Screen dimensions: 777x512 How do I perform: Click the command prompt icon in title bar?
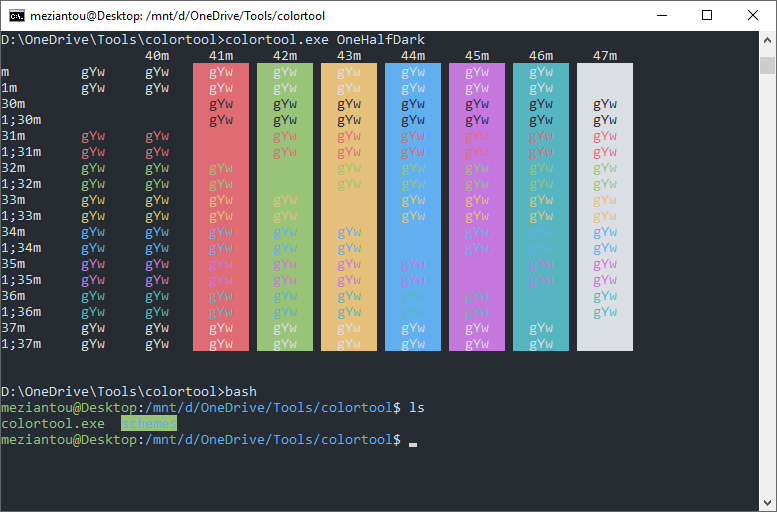[x=17, y=15]
